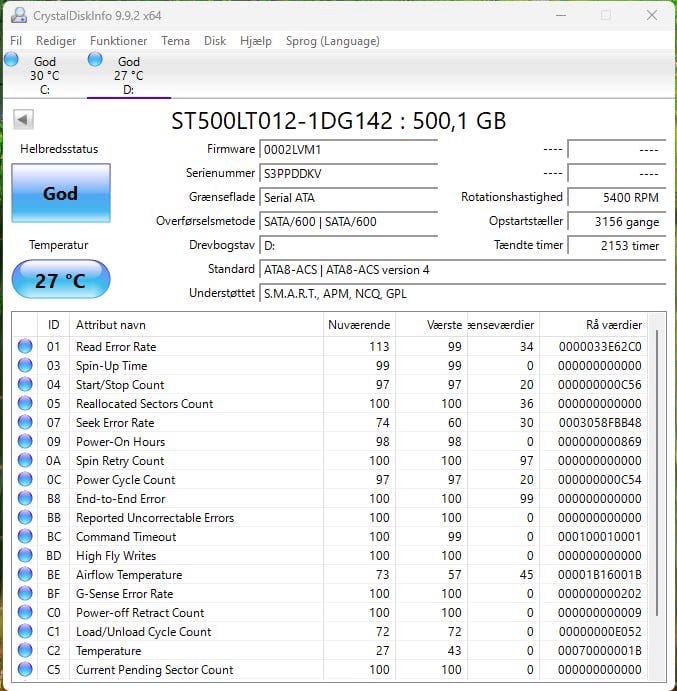This screenshot has height=691, width=677.
Task: Open the Tema menu
Action: point(175,41)
